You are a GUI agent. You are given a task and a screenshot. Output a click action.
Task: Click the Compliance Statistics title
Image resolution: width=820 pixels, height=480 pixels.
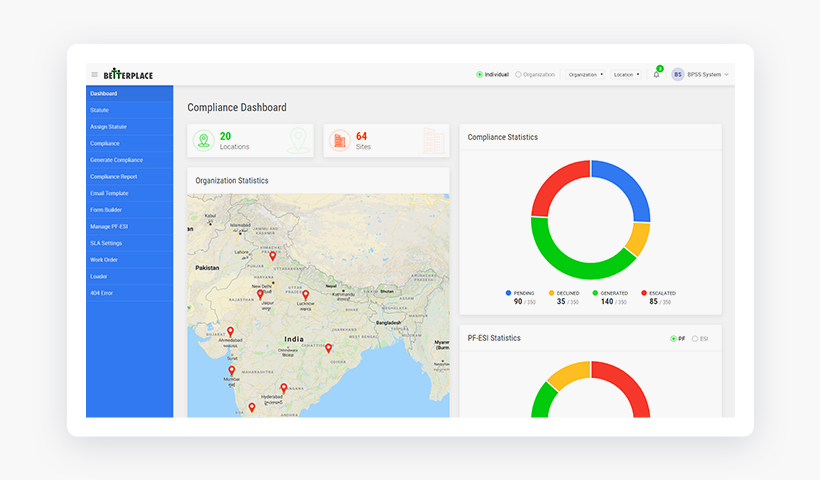(503, 137)
